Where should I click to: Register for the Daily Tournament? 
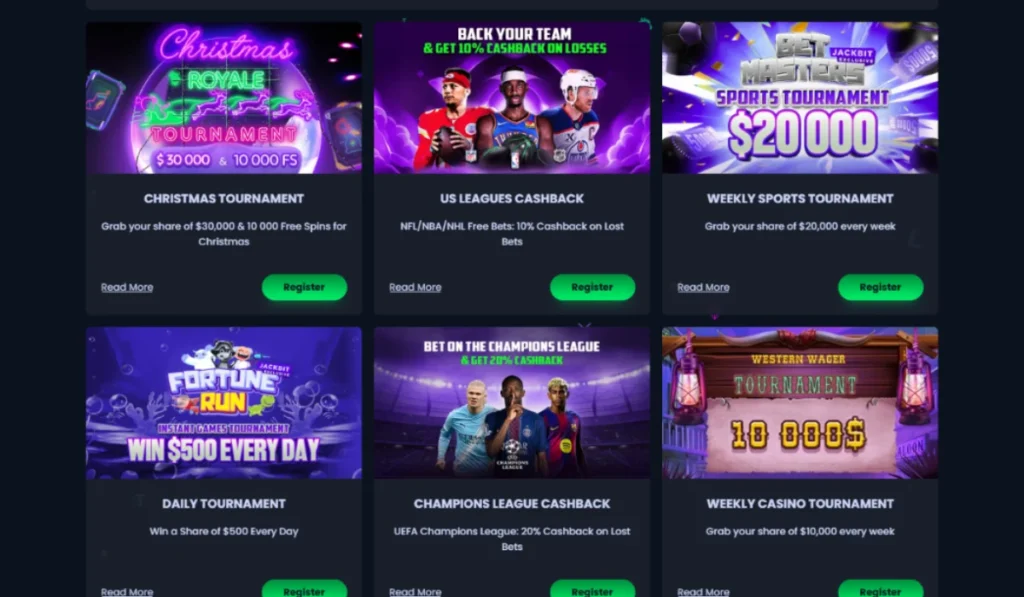pyautogui.click(x=304, y=589)
